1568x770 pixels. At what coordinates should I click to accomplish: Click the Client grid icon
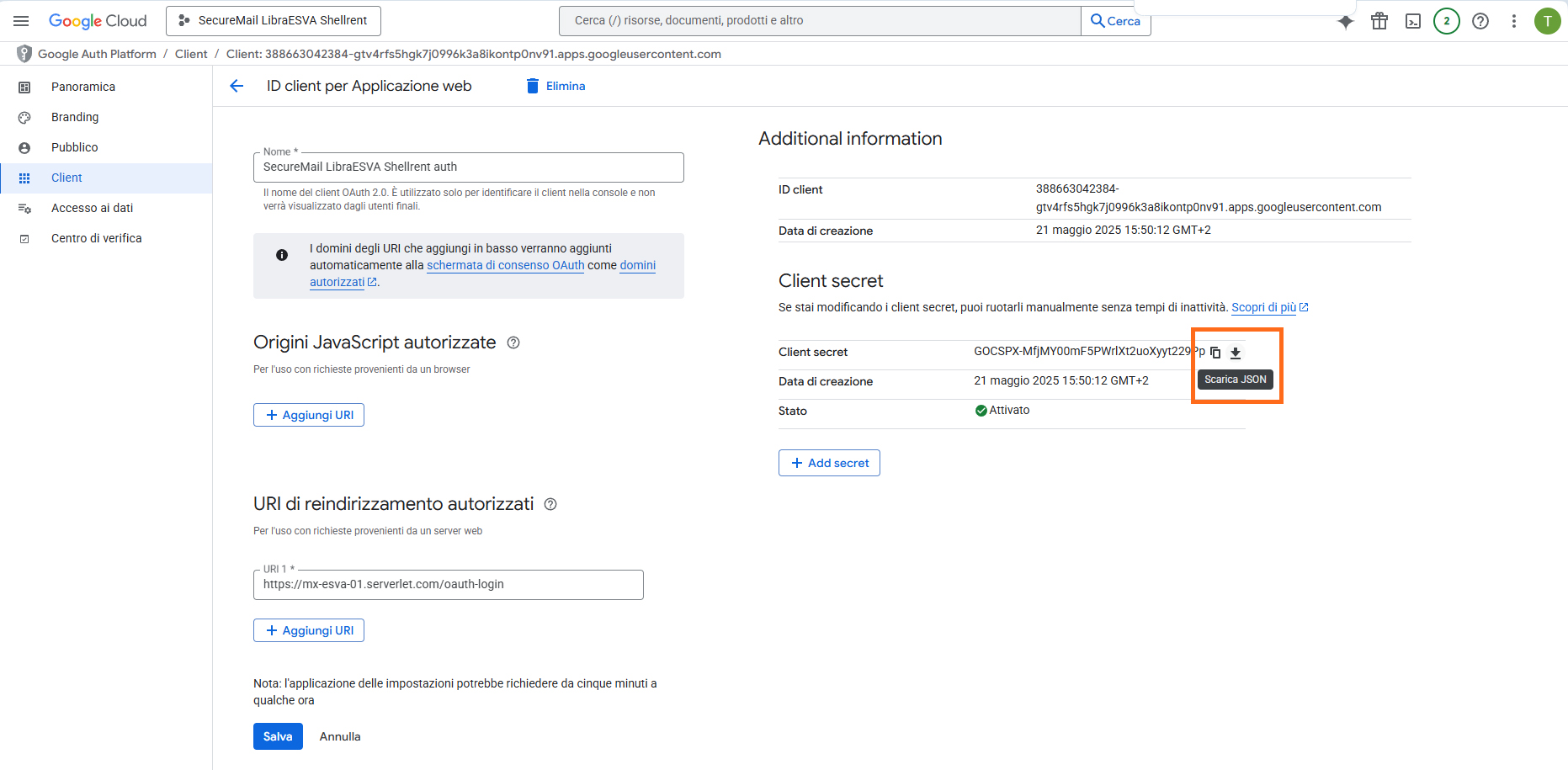[x=24, y=178]
